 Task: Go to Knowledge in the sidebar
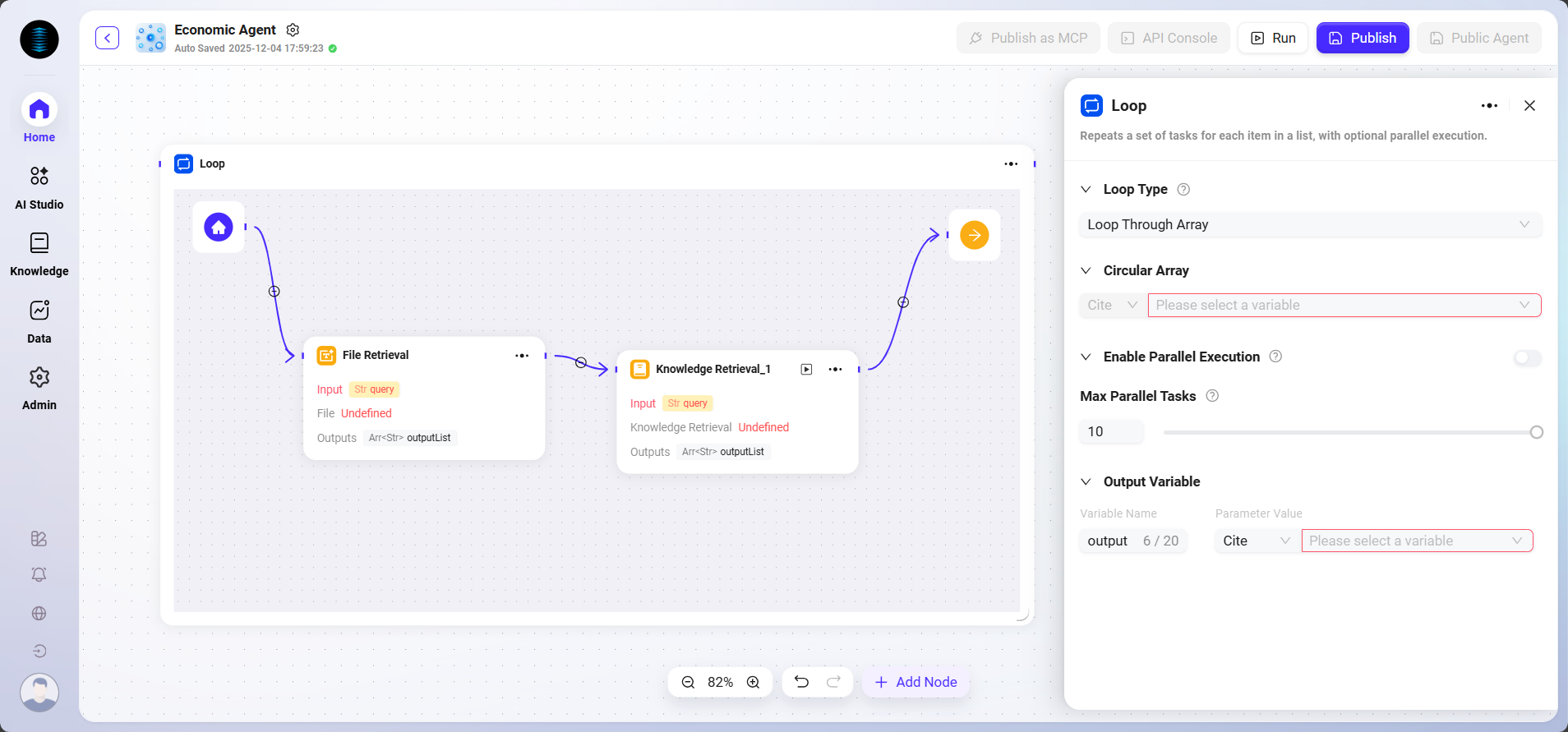(39, 254)
